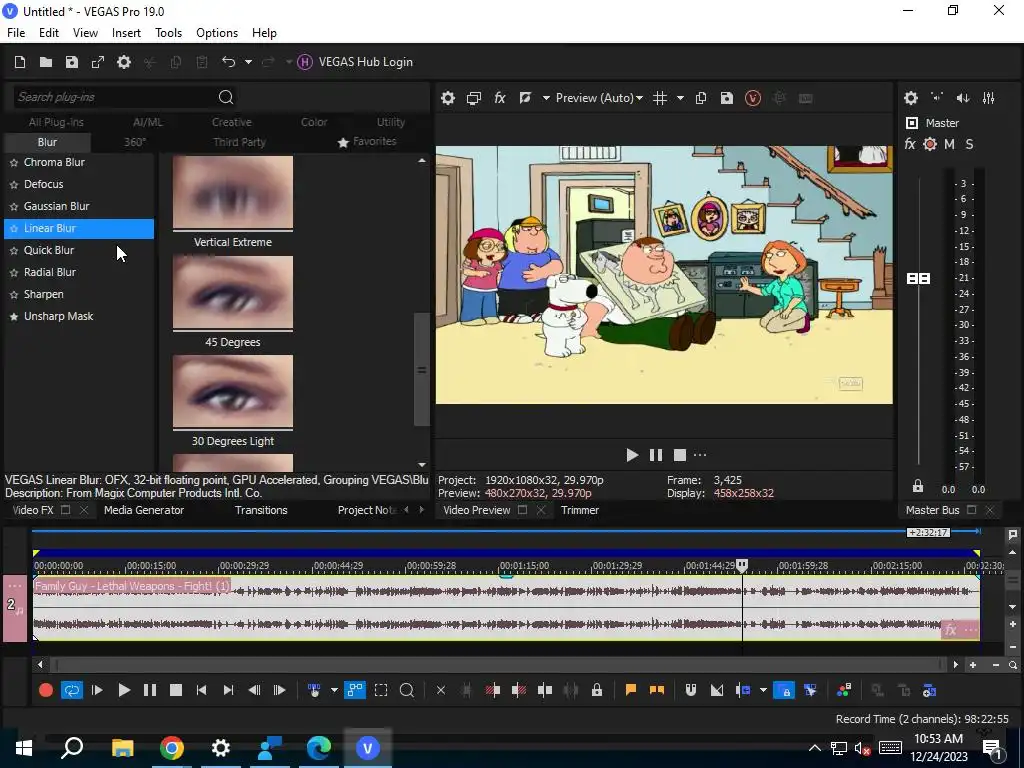This screenshot has height=768, width=1024.
Task: Toggle external monitor preview icon
Action: coord(474,98)
